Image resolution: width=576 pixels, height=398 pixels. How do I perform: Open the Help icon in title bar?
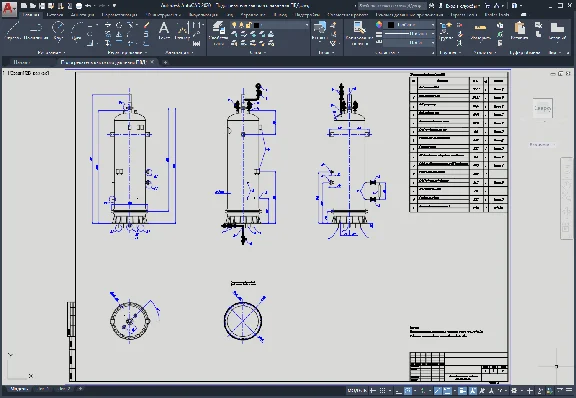point(515,6)
